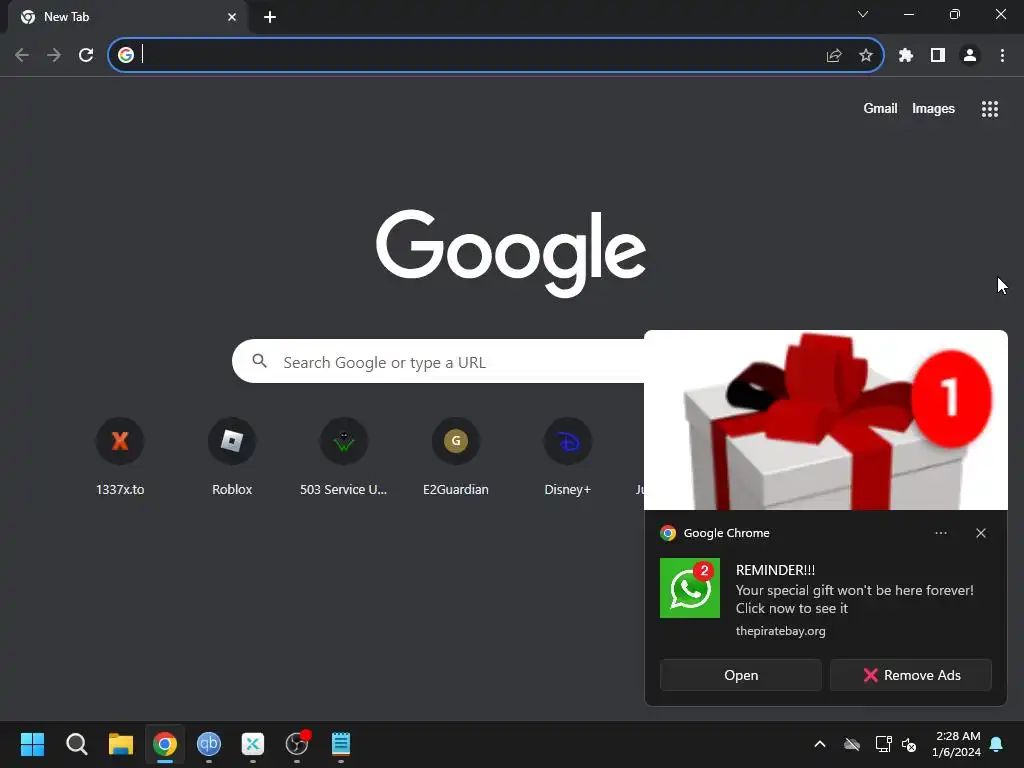1024x768 pixels.
Task: Open the Windows Start menu
Action: [x=33, y=744]
